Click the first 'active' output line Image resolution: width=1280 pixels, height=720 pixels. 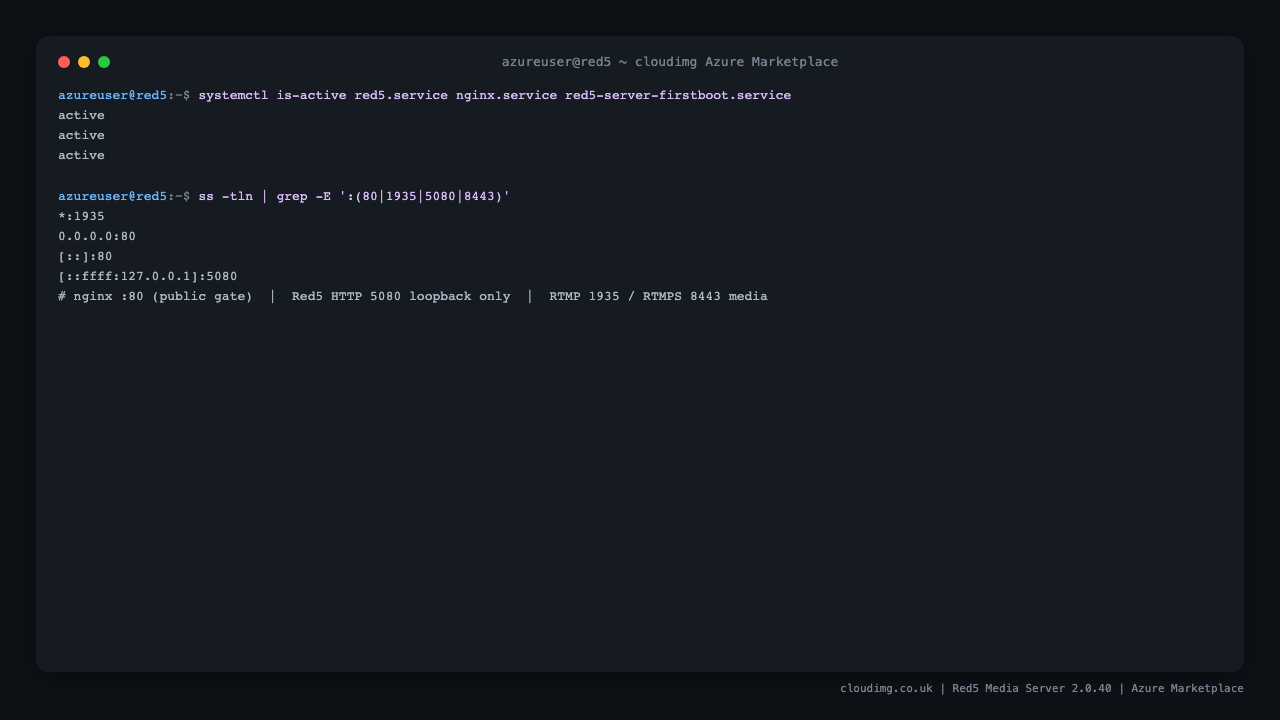(81, 116)
